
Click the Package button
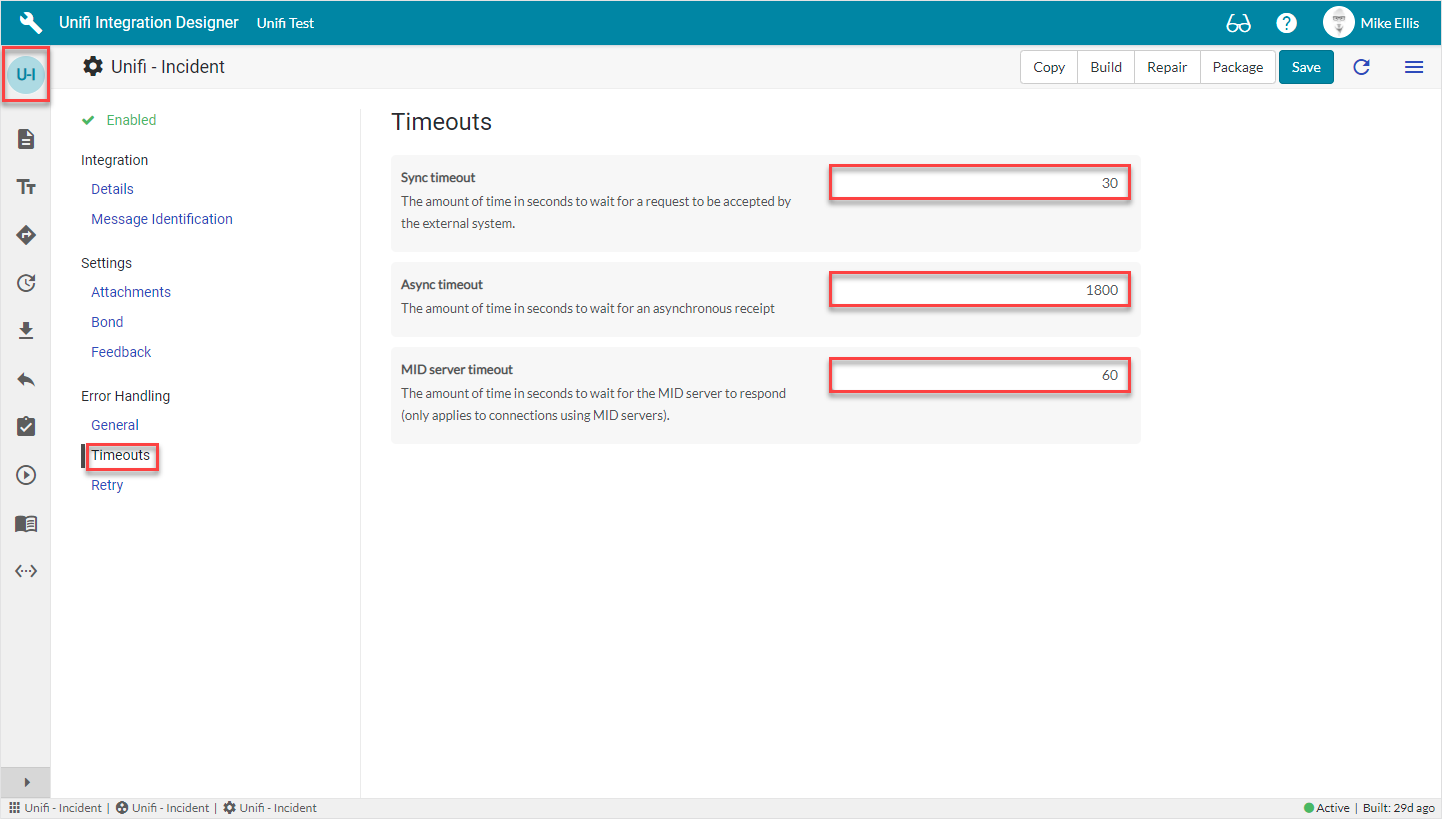pyautogui.click(x=1237, y=67)
